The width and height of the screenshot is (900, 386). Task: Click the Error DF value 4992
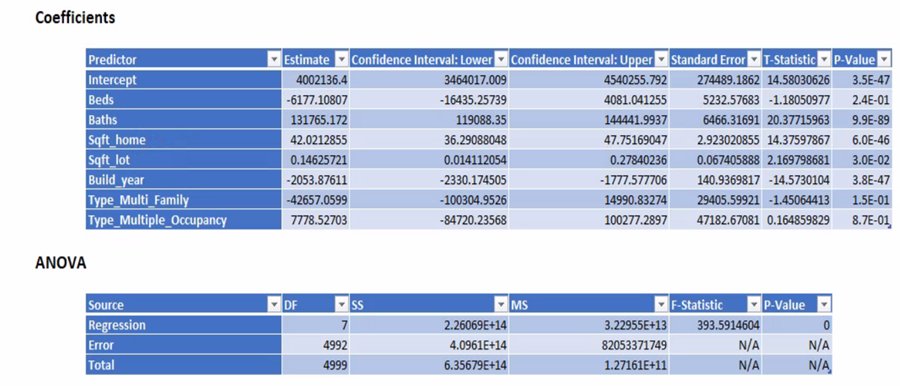coord(315,345)
